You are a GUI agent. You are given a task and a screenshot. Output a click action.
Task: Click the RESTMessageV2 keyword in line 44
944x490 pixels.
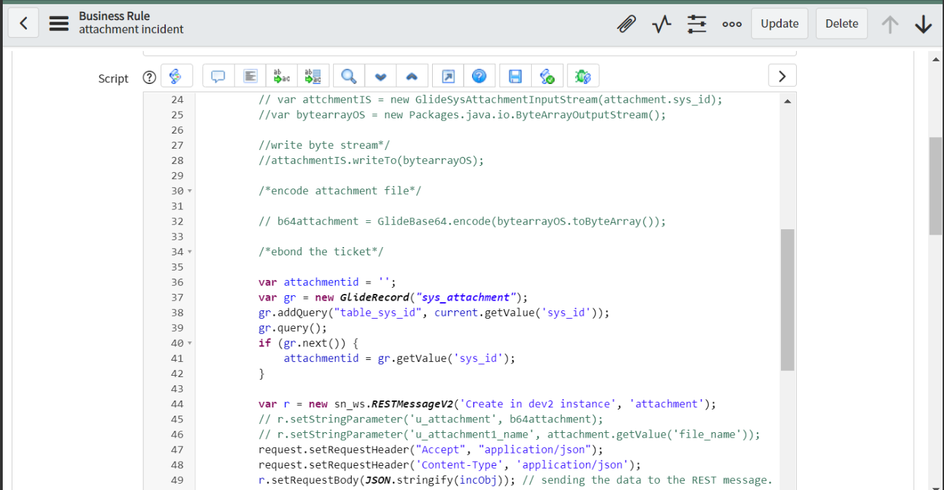(412, 404)
